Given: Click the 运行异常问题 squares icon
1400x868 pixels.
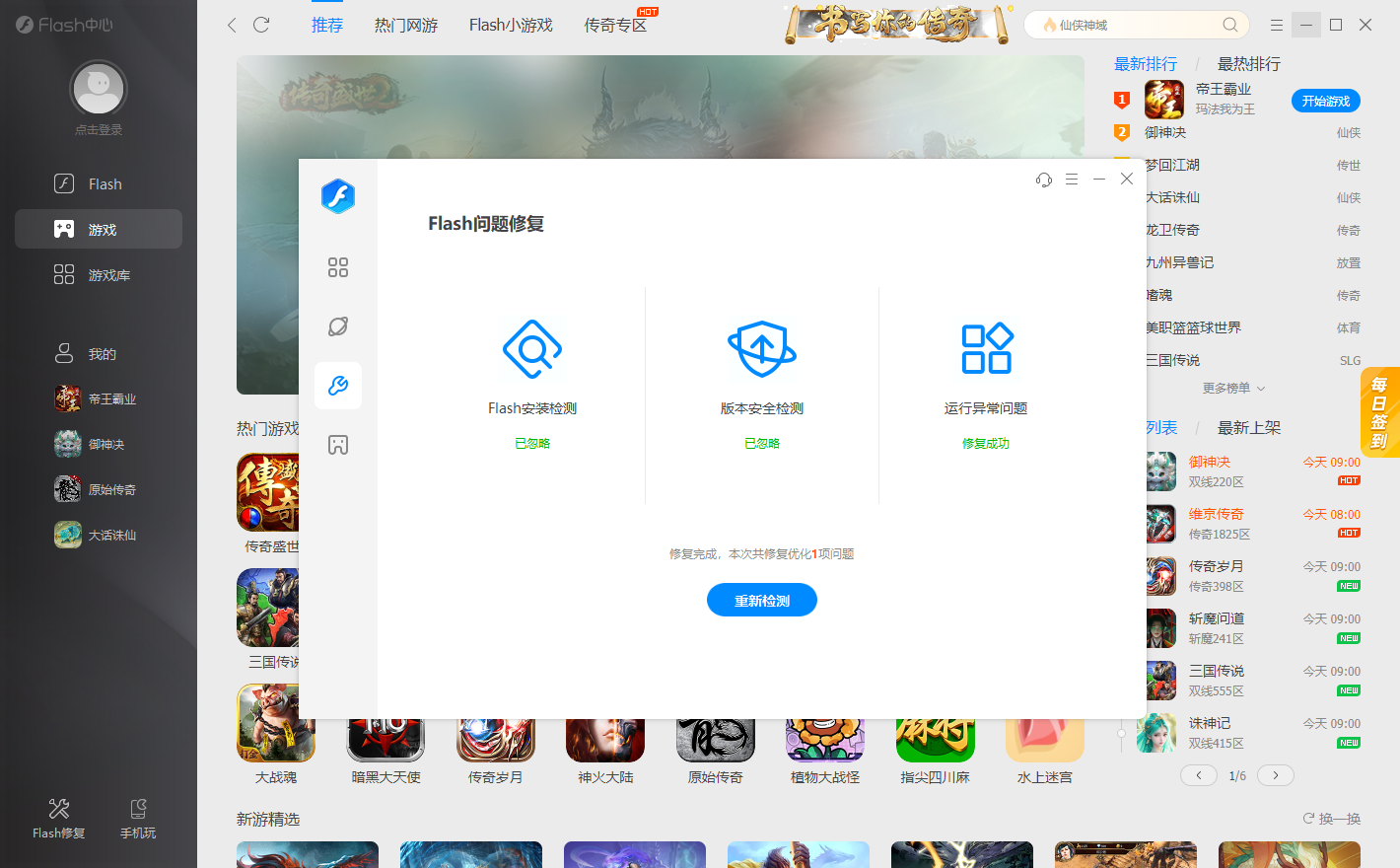Looking at the screenshot, I should click(x=986, y=348).
